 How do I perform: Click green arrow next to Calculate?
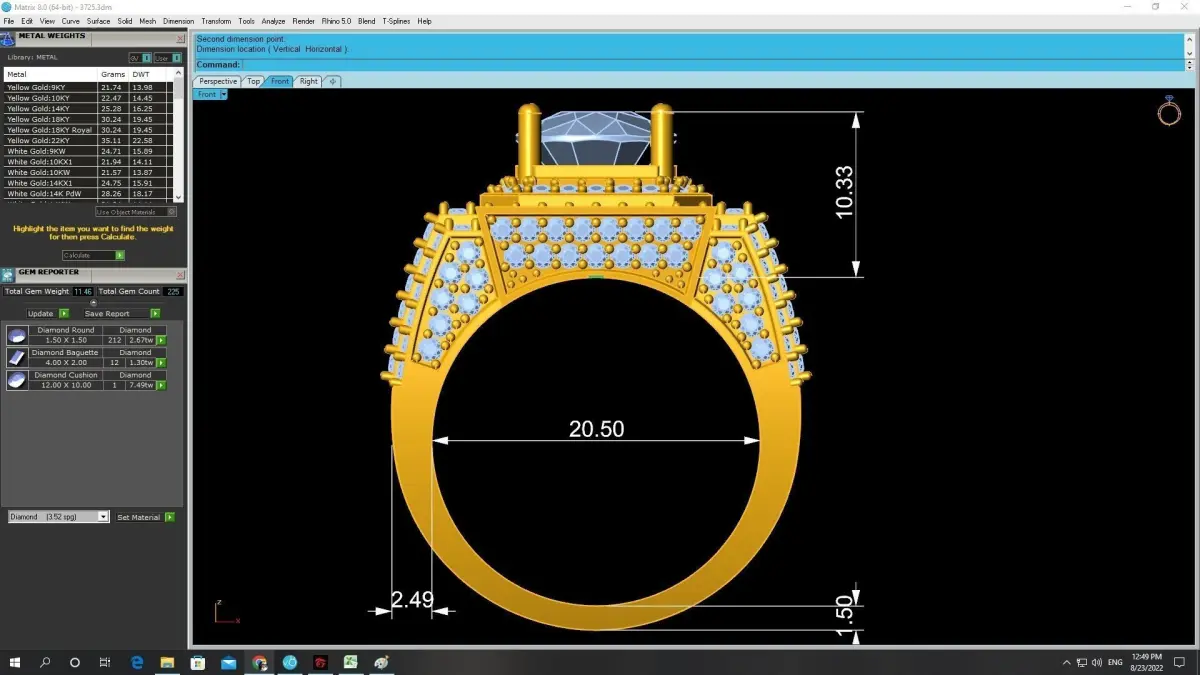(120, 256)
